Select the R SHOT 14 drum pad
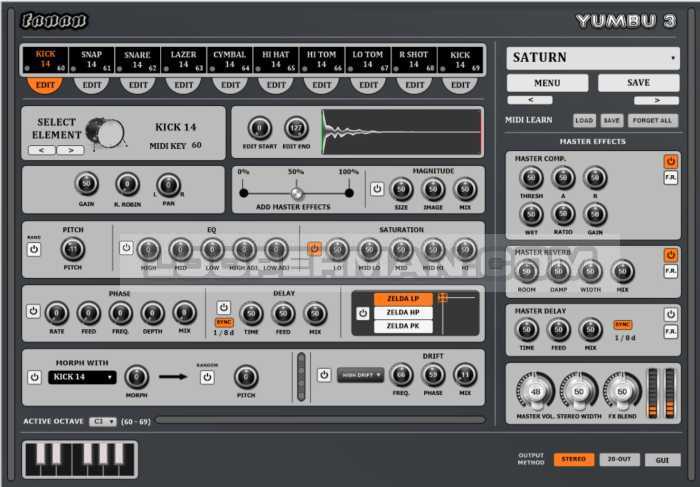Screen dimensions: 700x487 [414, 60]
